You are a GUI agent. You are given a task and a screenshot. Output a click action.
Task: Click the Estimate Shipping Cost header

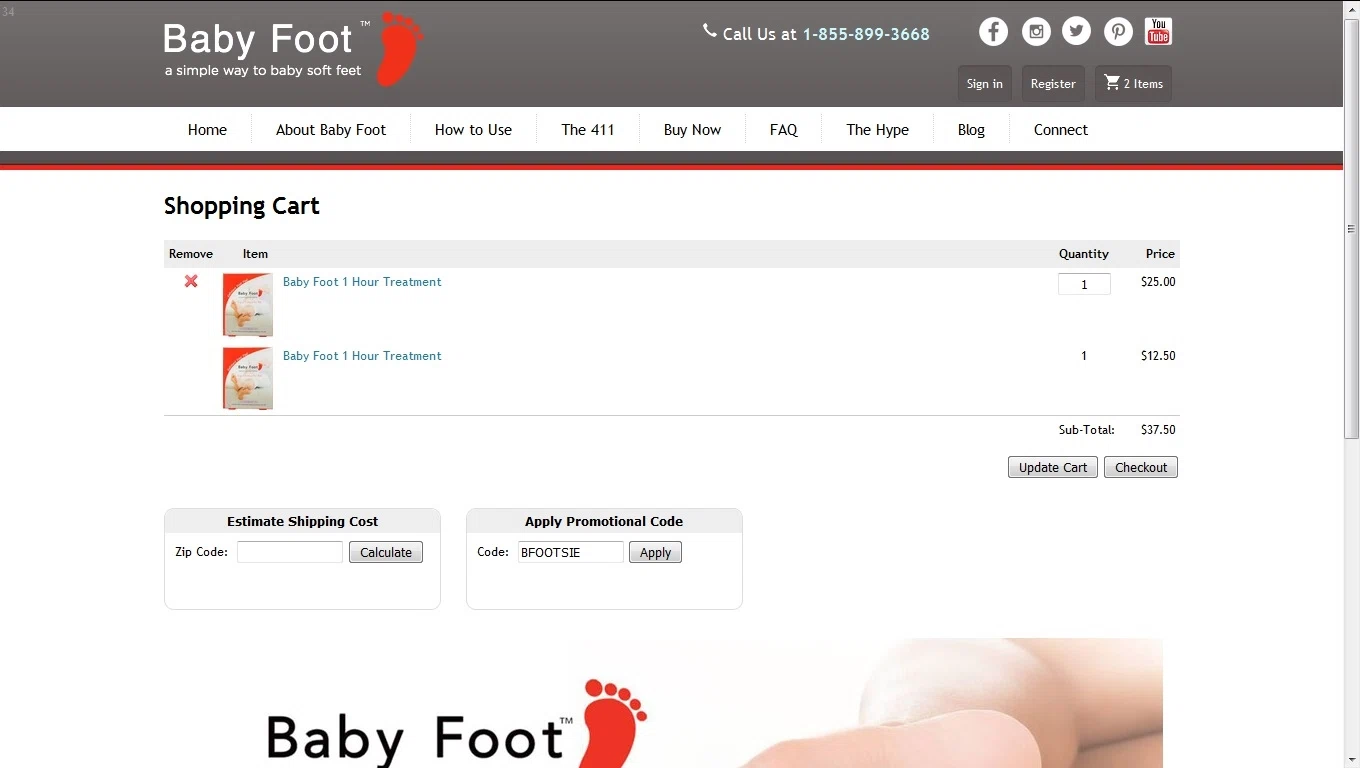click(x=302, y=521)
